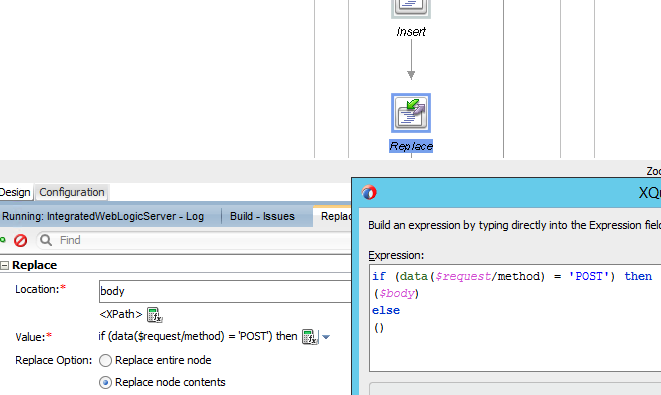Collapse the Replace properties section

point(4,265)
